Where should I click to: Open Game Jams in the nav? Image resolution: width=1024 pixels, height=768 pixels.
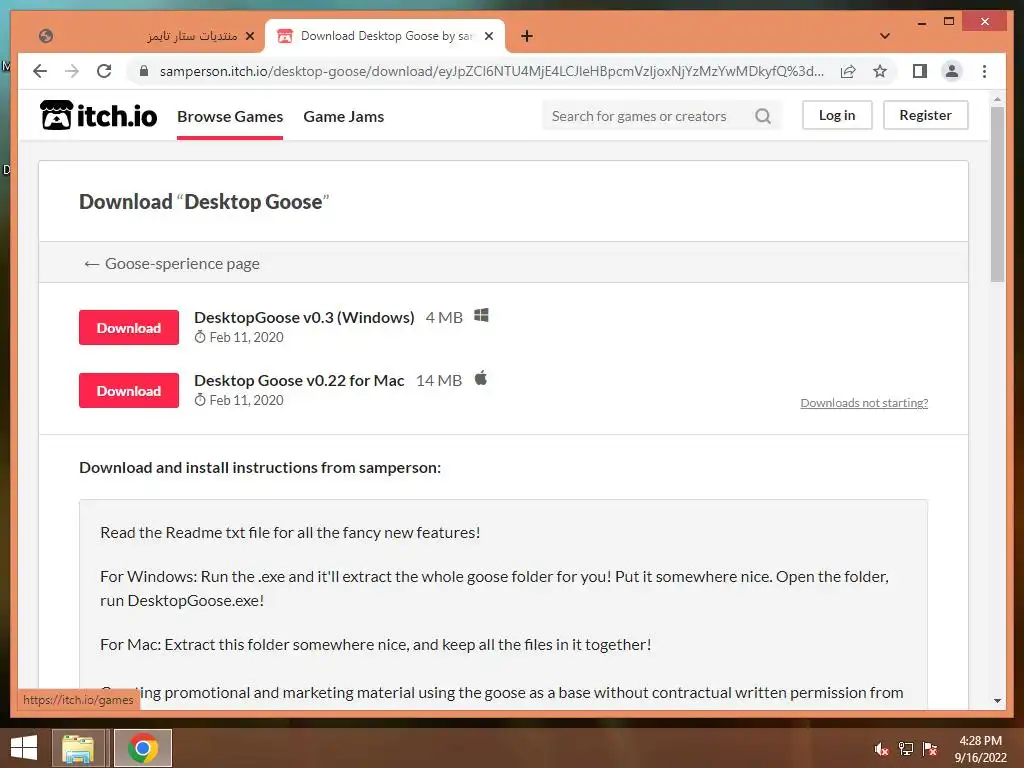[344, 116]
